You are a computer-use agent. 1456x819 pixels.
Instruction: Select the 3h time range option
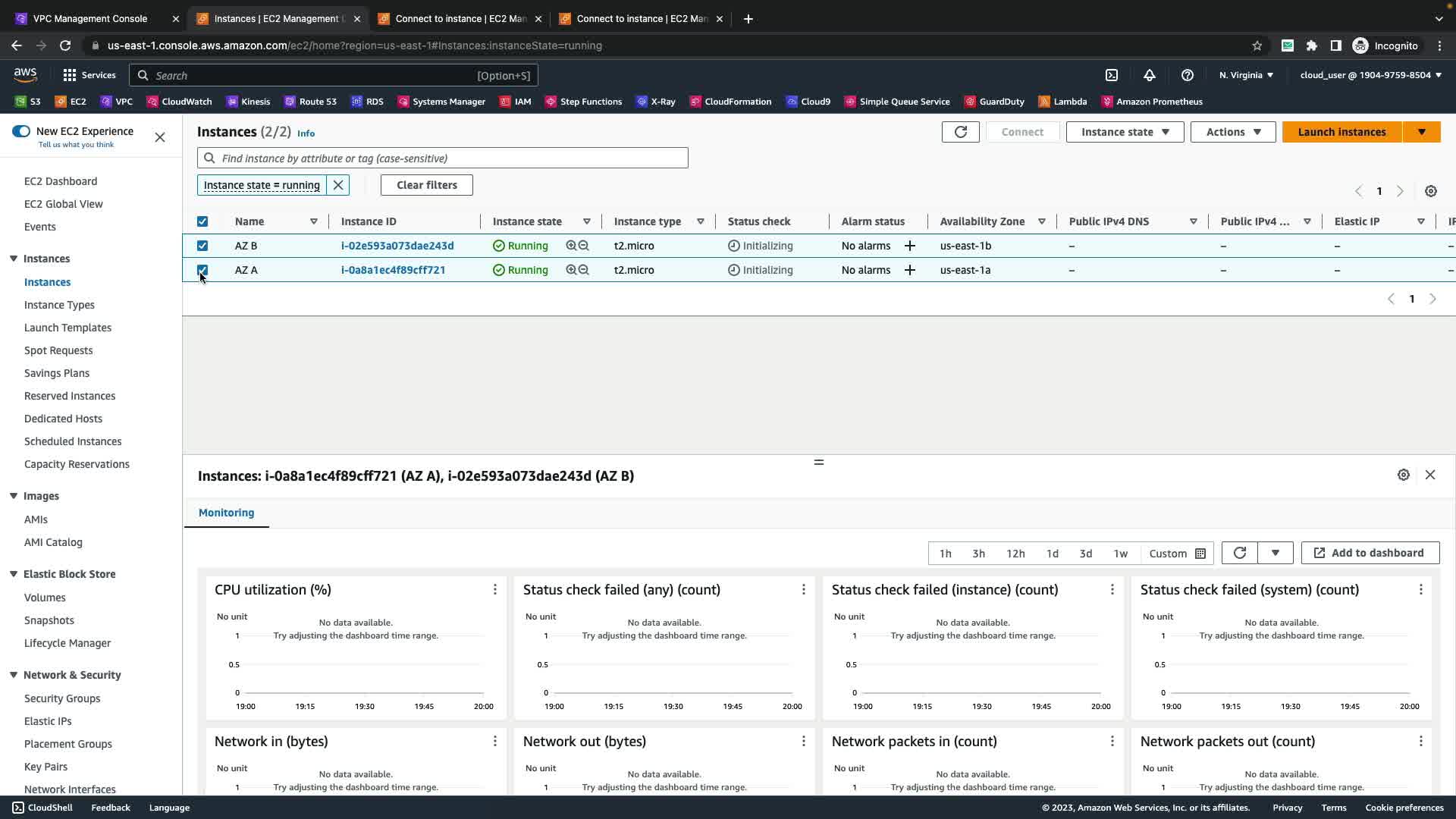tap(978, 554)
